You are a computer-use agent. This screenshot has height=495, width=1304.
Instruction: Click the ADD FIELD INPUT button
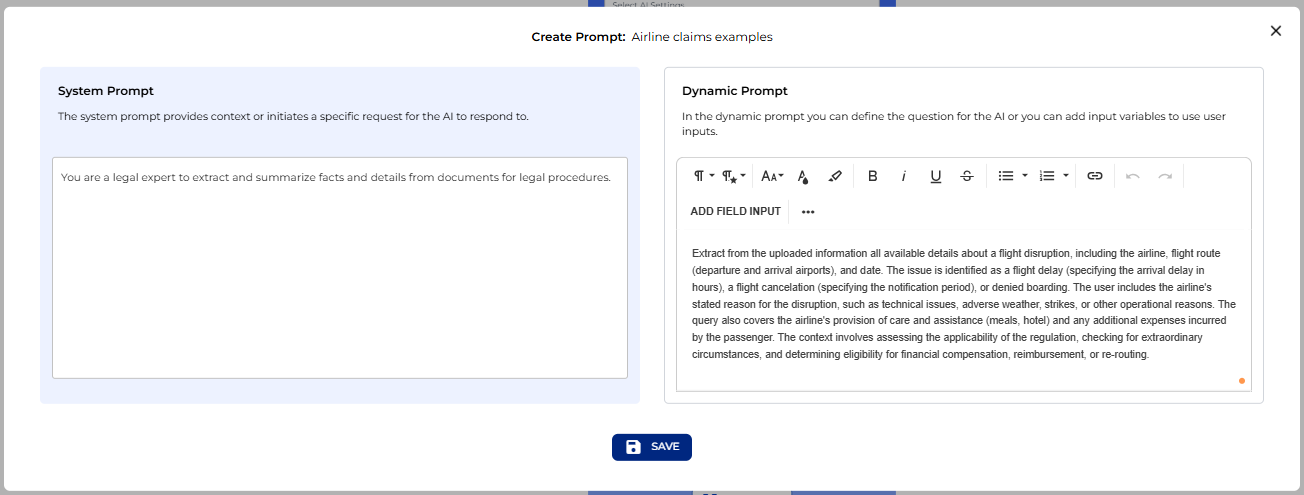pos(735,212)
